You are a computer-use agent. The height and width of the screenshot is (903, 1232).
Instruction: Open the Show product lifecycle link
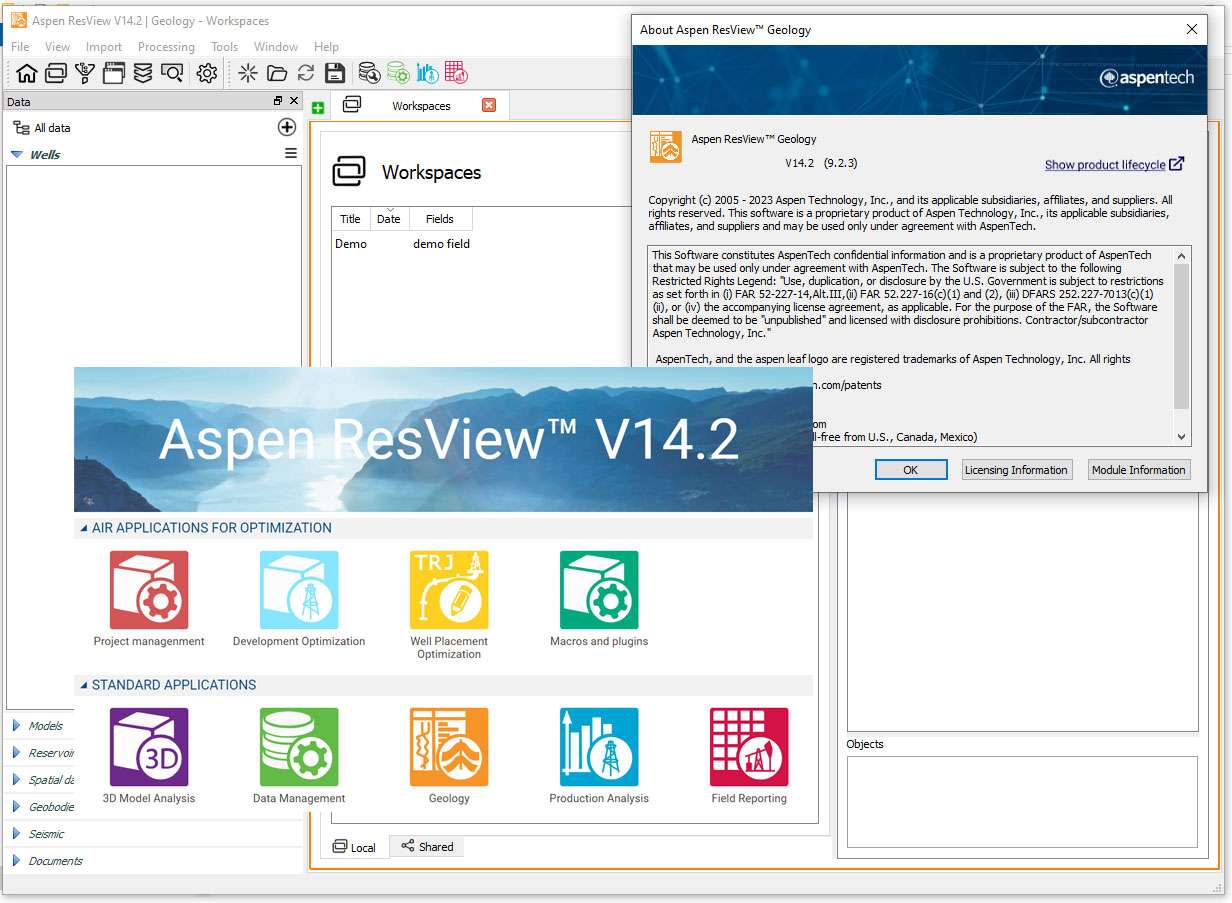coord(1105,165)
